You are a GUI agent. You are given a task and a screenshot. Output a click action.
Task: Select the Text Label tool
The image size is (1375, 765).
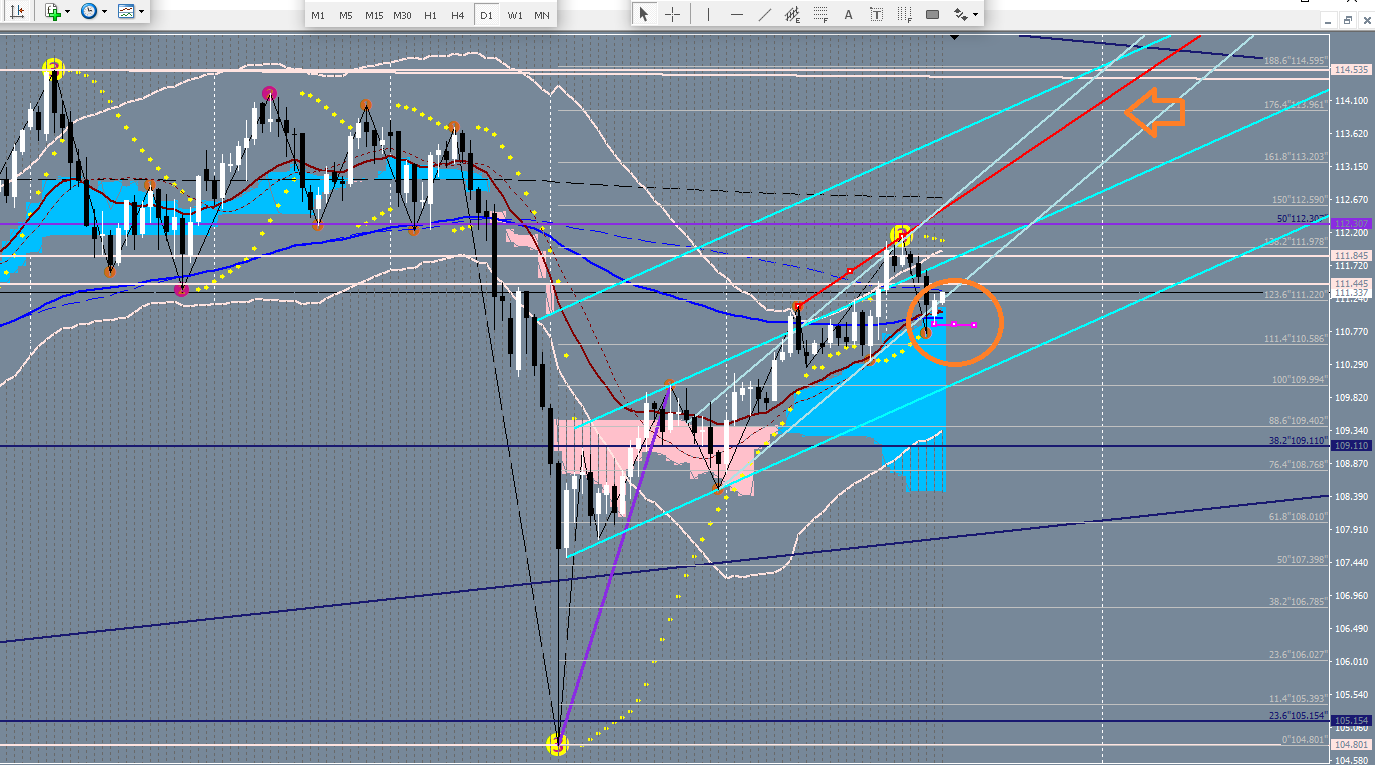click(877, 14)
